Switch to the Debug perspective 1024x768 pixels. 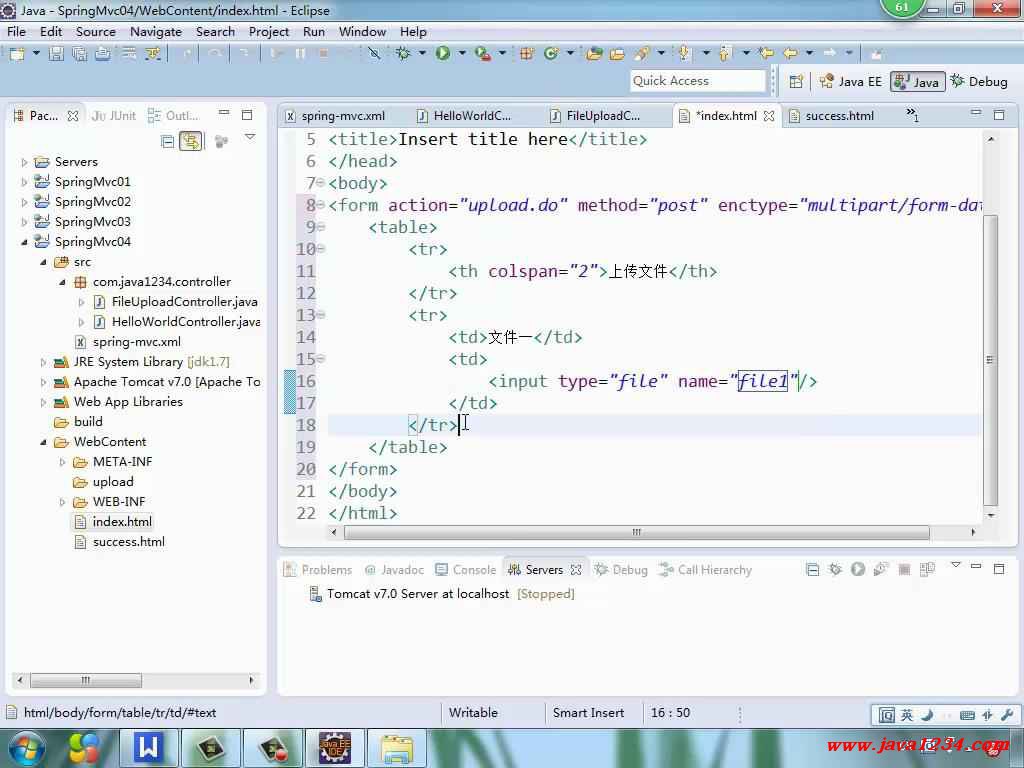pyautogui.click(x=979, y=82)
